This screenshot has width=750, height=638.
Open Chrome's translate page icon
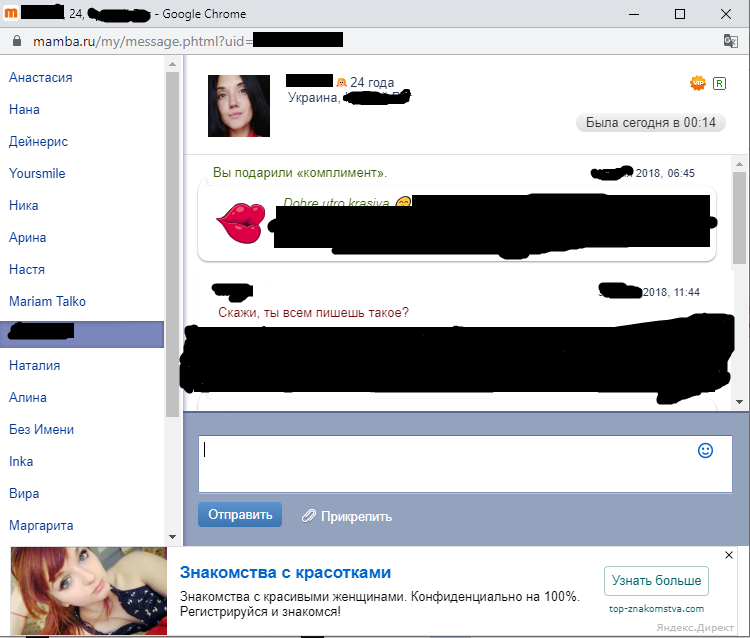[x=731, y=40]
